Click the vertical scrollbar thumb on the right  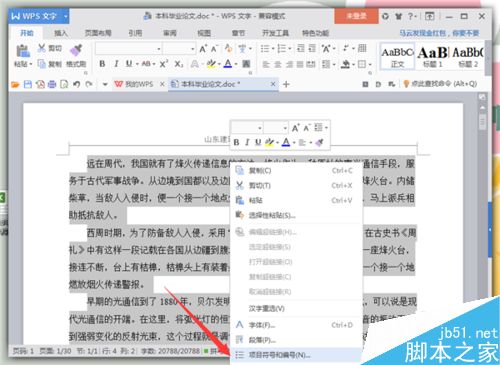482,122
